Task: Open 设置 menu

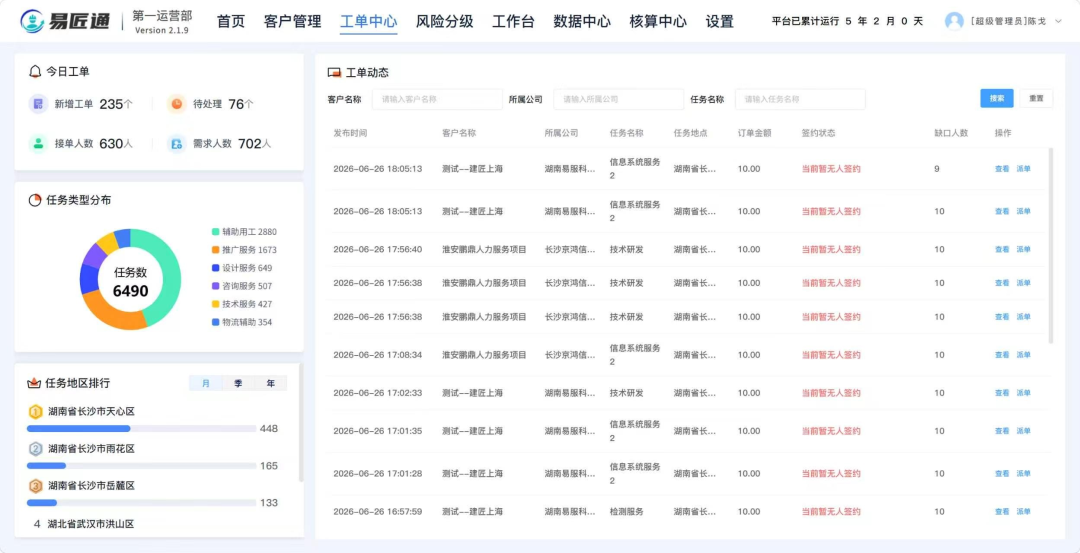Action: [x=720, y=21]
